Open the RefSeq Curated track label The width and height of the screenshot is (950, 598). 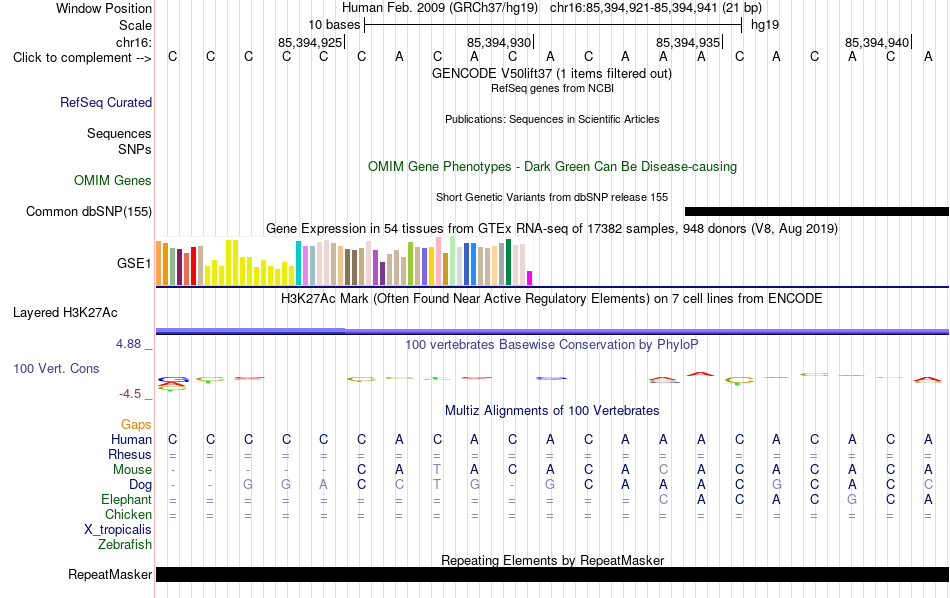click(x=106, y=102)
